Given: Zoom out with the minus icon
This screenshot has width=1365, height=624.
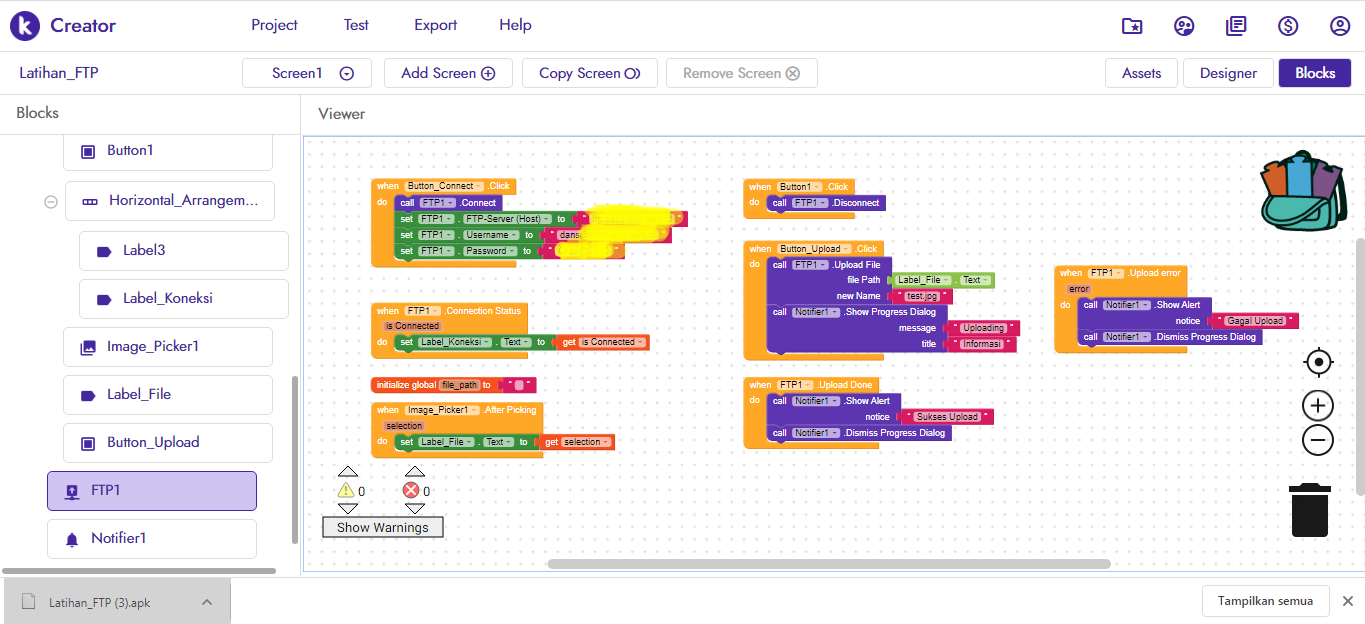Looking at the screenshot, I should pyautogui.click(x=1319, y=440).
